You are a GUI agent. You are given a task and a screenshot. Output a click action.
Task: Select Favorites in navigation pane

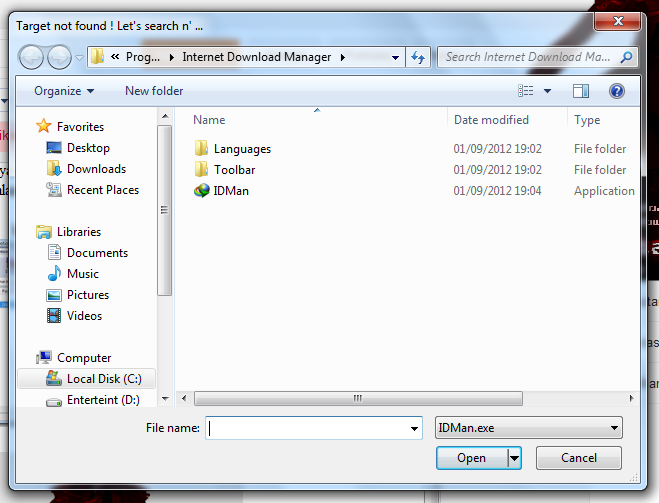coord(80,126)
